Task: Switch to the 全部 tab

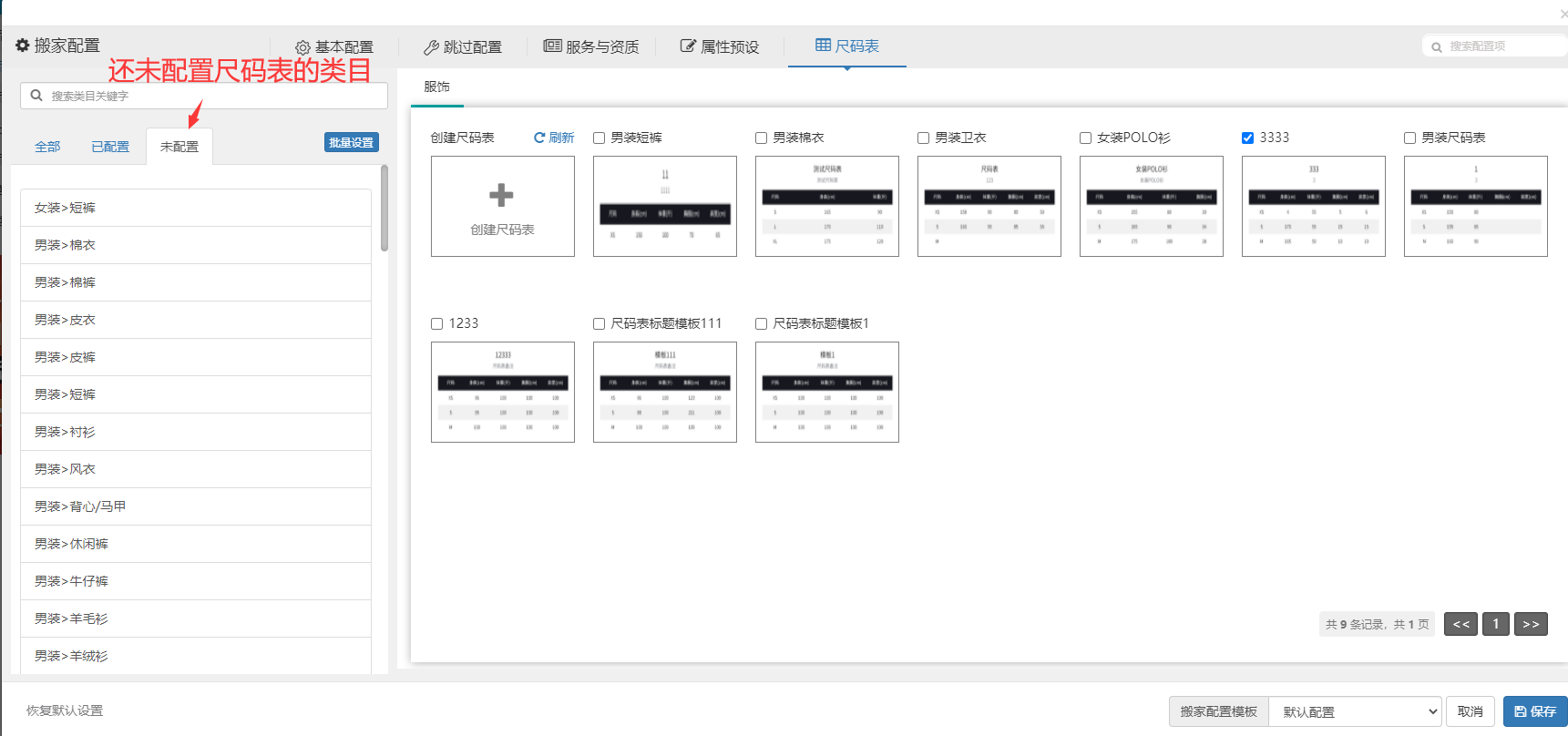Action: (x=47, y=147)
